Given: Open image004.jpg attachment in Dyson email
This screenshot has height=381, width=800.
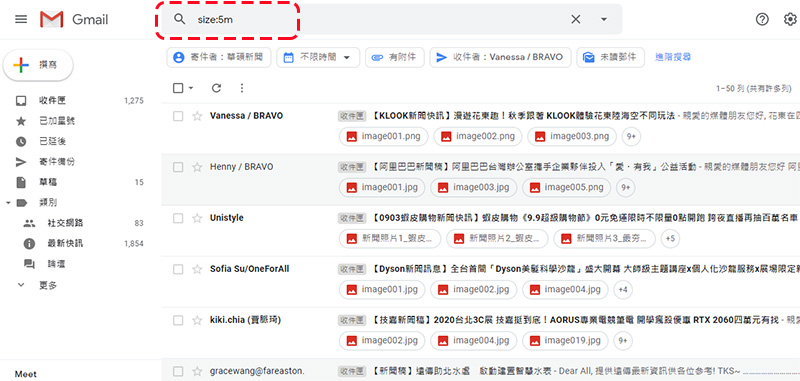Looking at the screenshot, I should click(565, 290).
